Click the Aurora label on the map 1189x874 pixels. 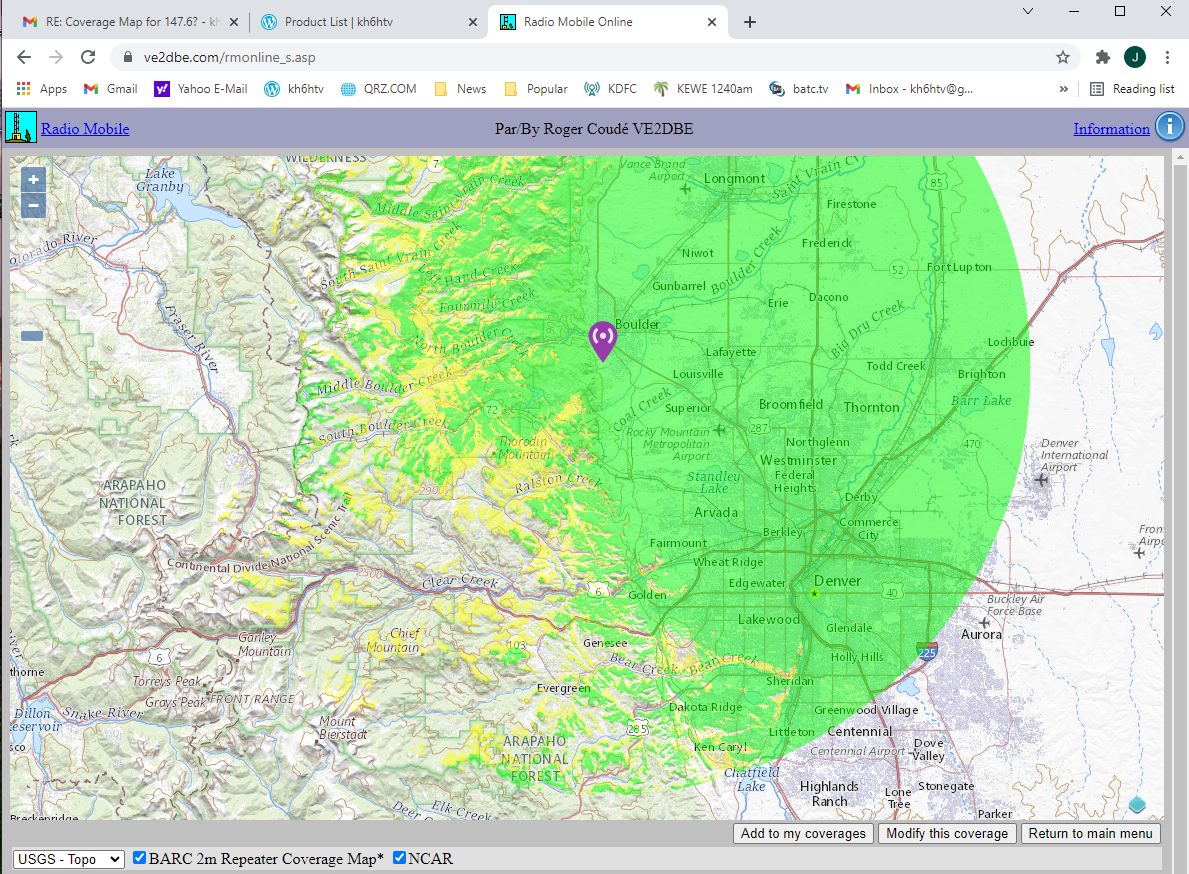click(x=981, y=634)
